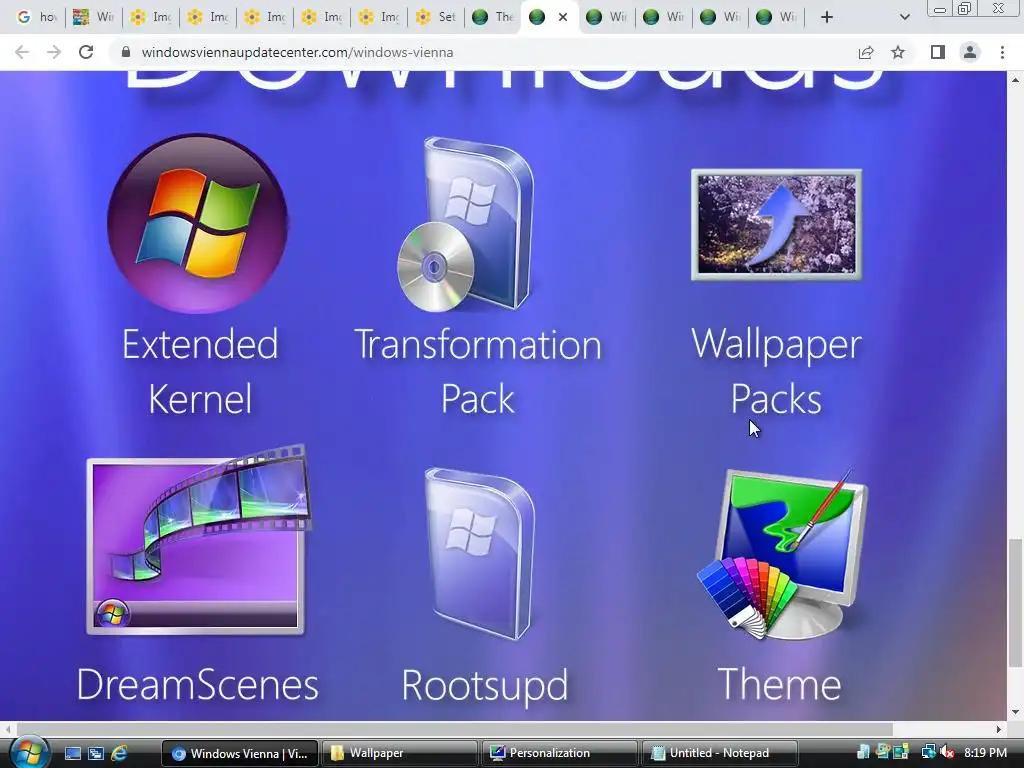
Task: Open a new browser tab
Action: (827, 17)
